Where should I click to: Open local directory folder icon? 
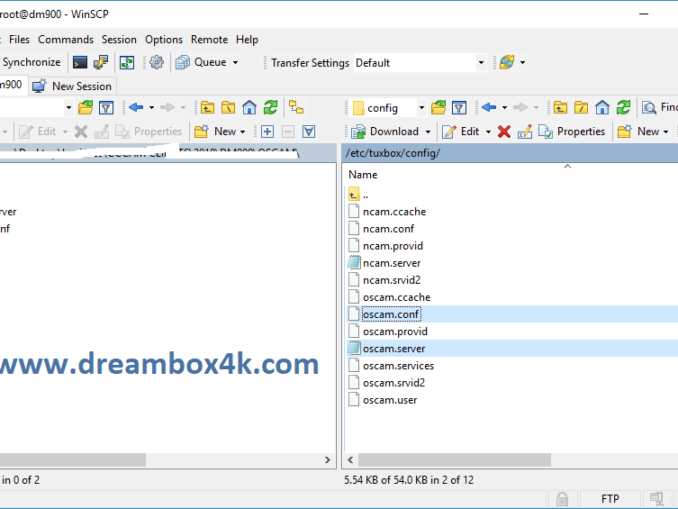click(x=86, y=108)
